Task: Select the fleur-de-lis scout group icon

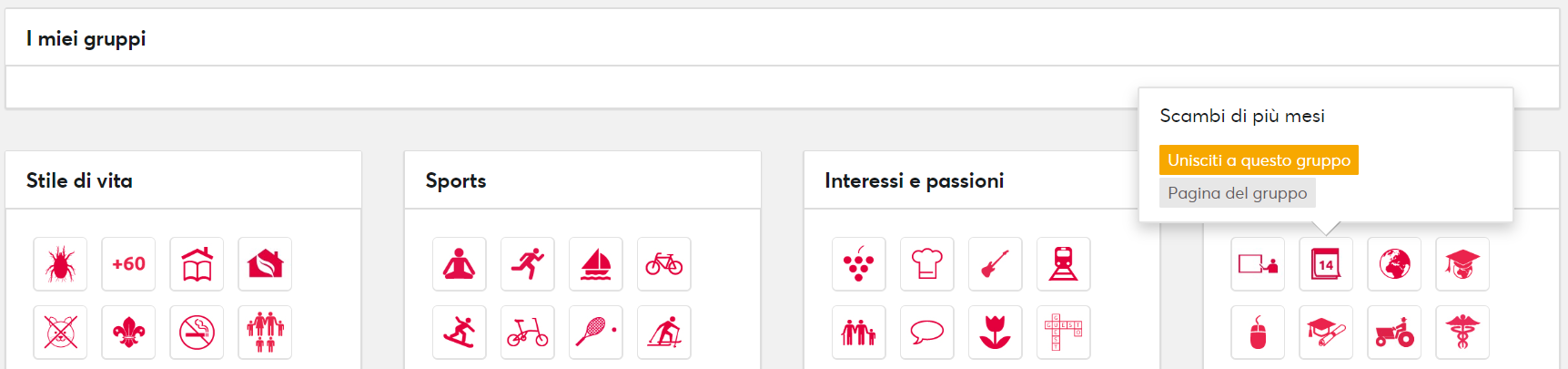Action: point(128,333)
